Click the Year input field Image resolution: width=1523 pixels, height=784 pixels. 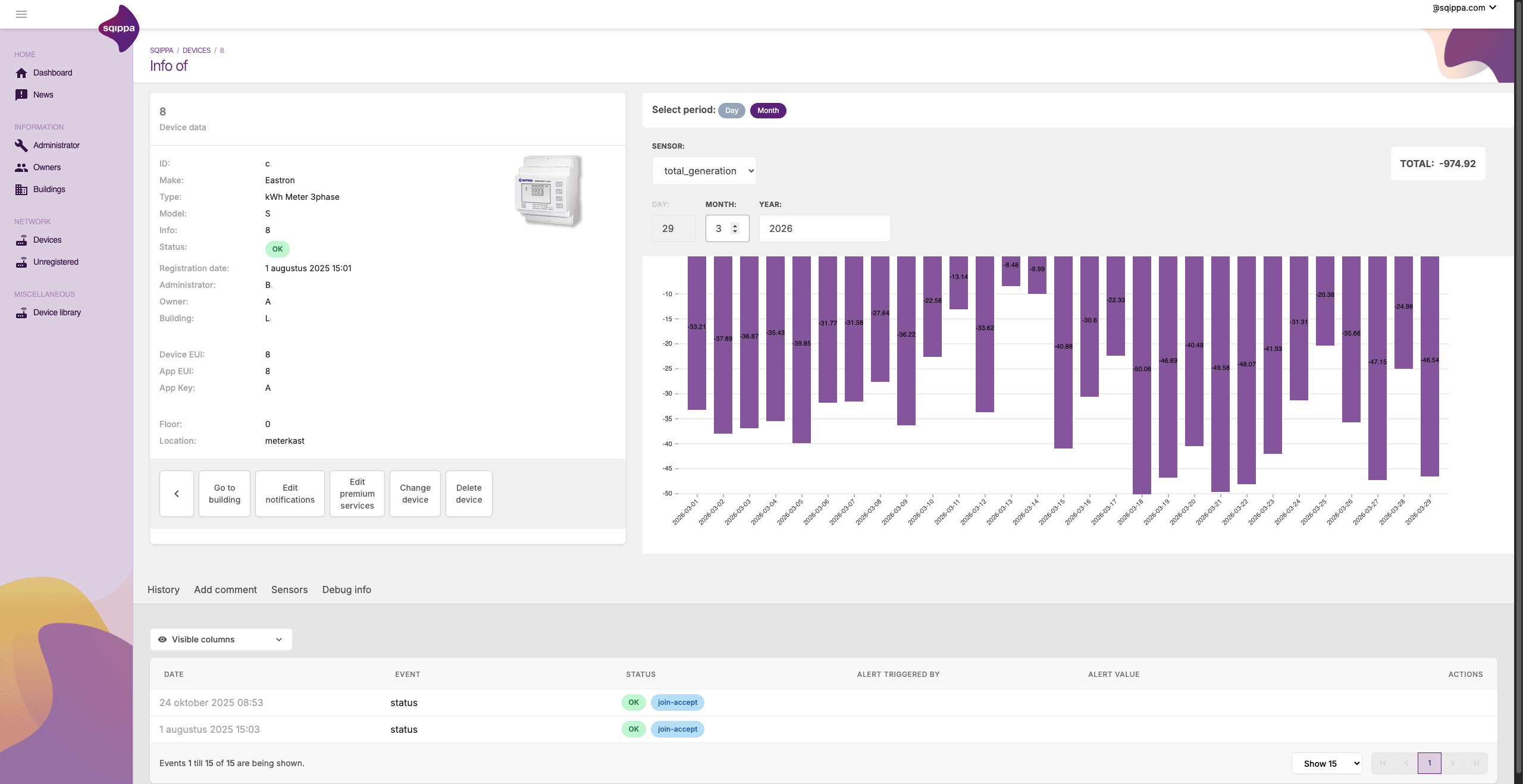[x=824, y=228]
